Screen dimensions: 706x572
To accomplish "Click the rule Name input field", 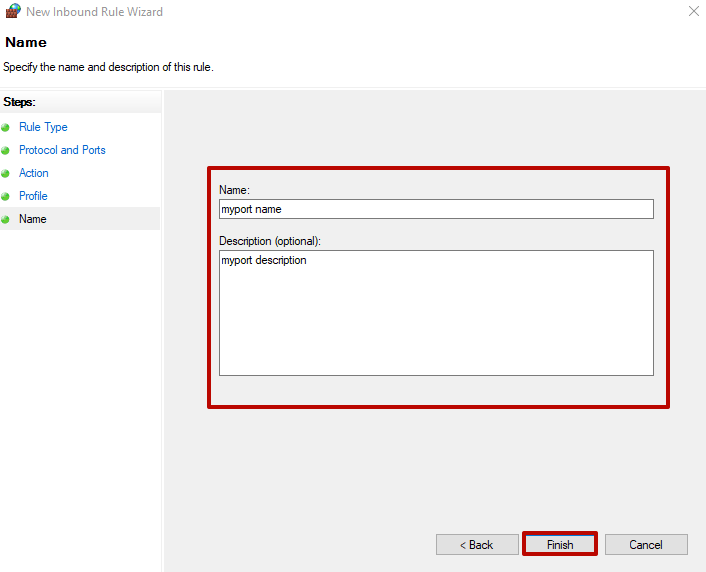I will pyautogui.click(x=436, y=209).
